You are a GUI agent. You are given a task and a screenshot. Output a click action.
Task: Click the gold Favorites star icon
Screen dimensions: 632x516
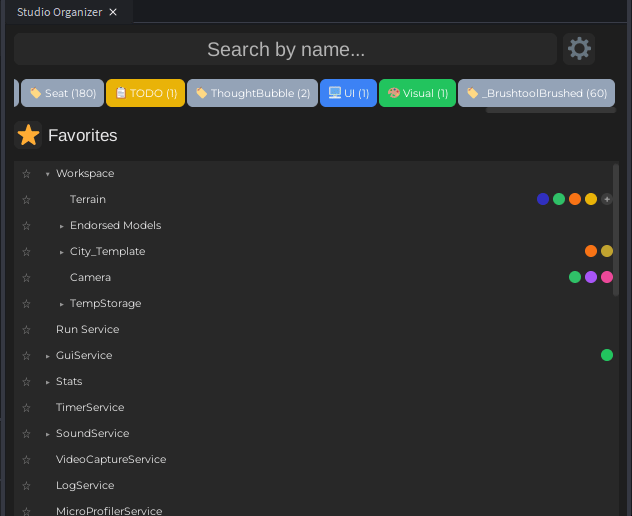click(x=28, y=135)
